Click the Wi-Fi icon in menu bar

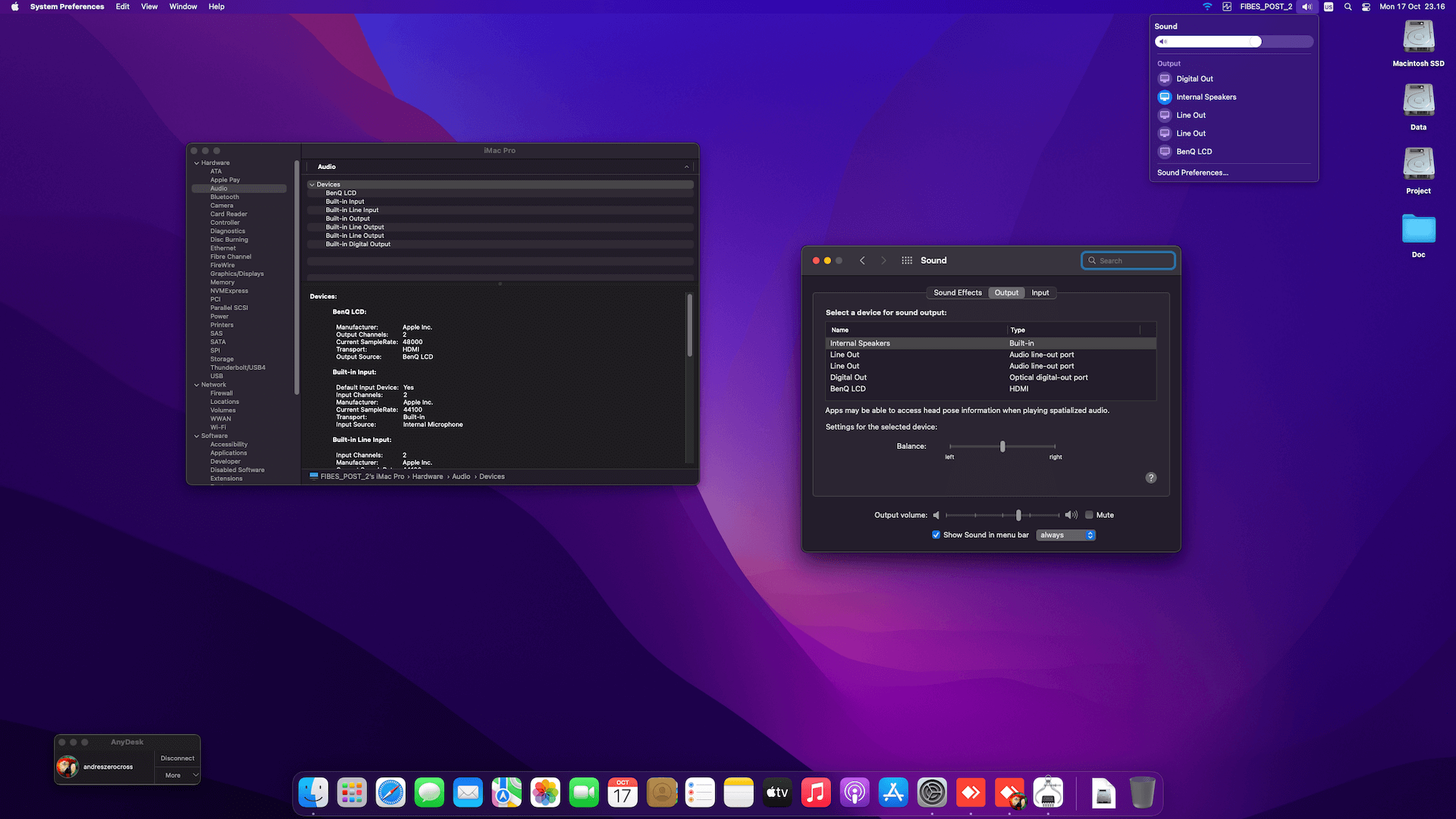coord(1207,6)
